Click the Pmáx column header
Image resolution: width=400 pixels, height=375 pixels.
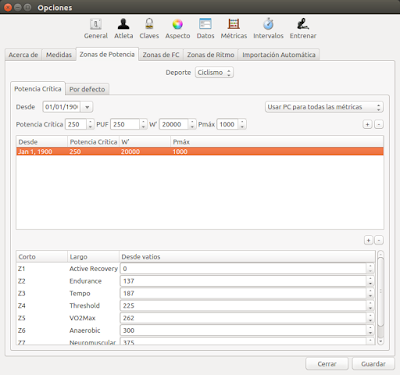tap(277, 142)
